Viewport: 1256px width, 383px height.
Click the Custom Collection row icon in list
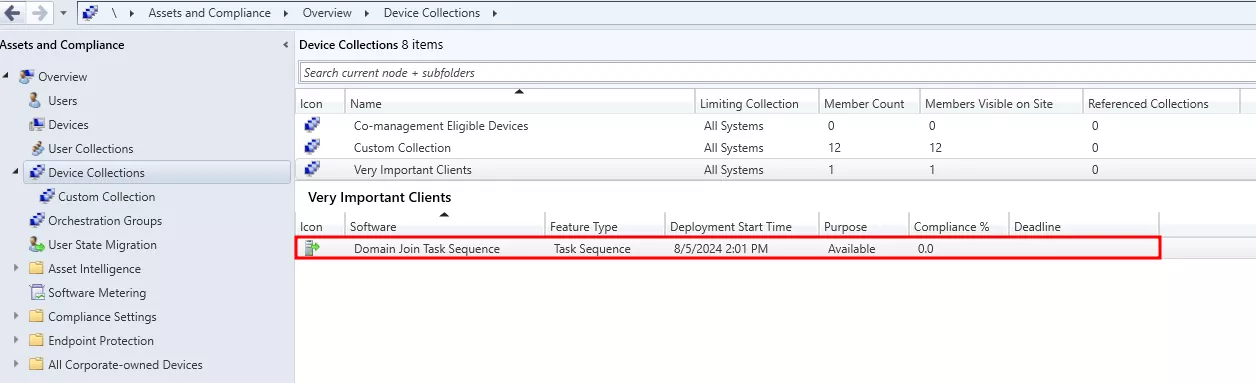click(x=312, y=147)
